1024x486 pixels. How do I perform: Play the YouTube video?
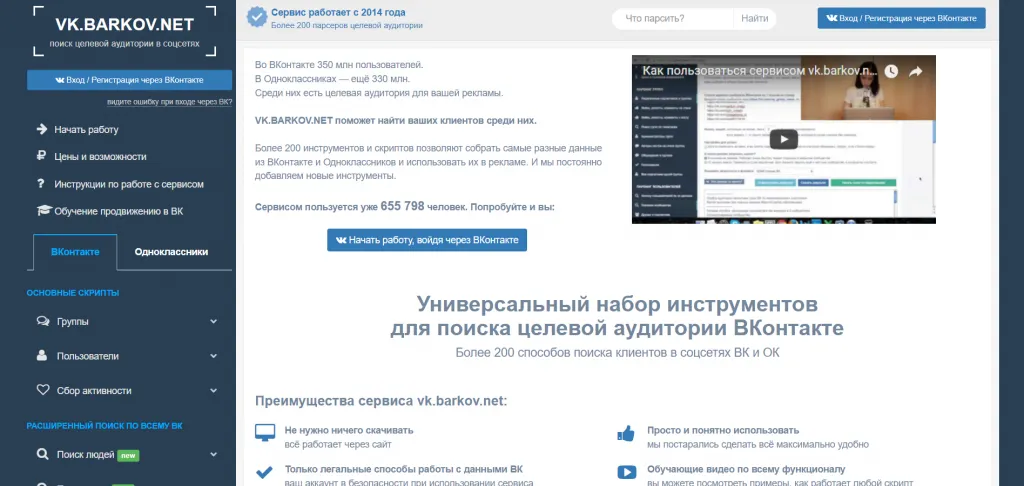point(784,139)
